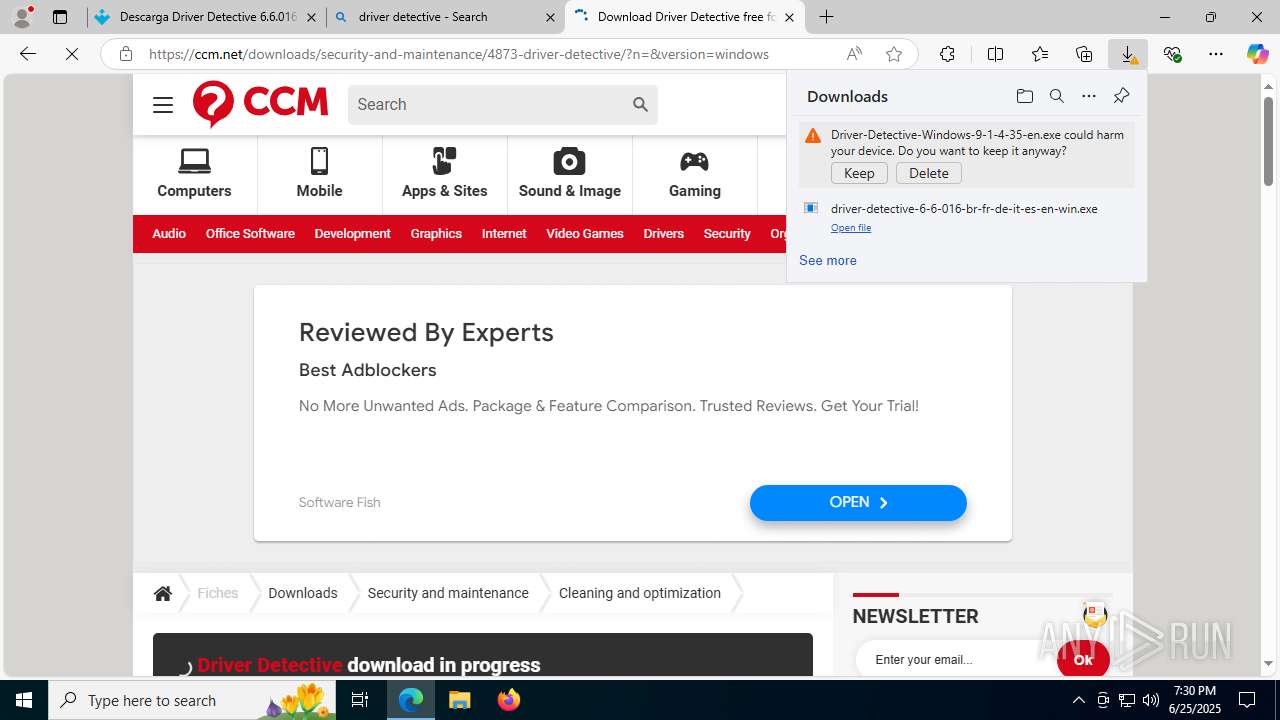This screenshot has width=1280, height=720.
Task: Open Edge Settings and more menu
Action: 1216,54
